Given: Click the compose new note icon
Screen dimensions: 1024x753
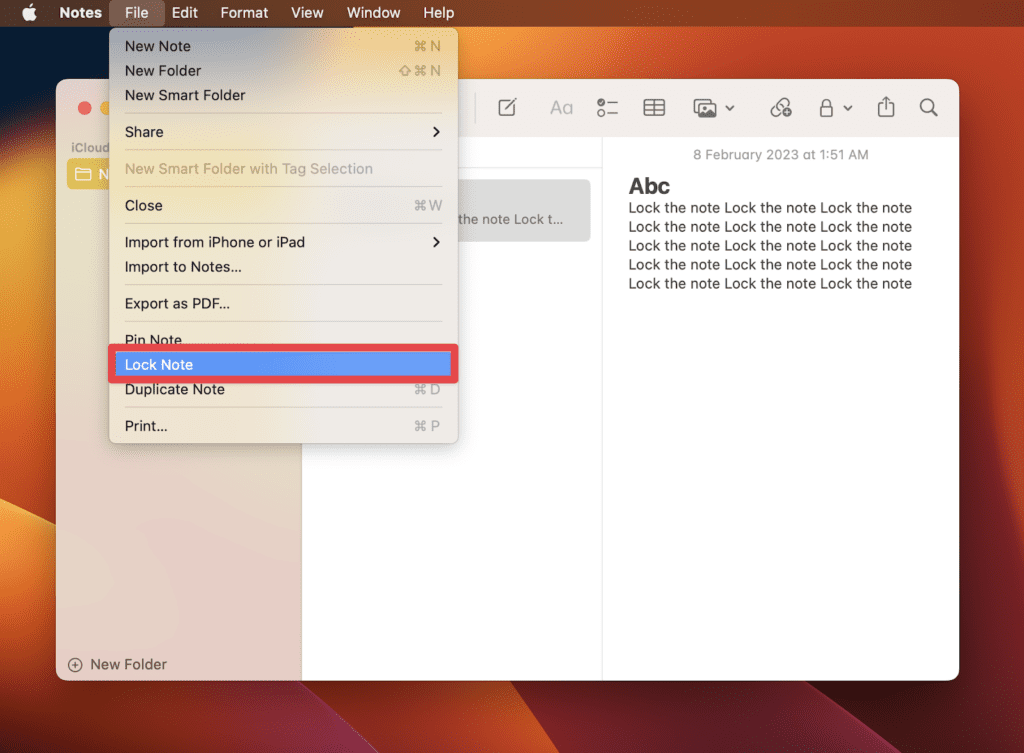Looking at the screenshot, I should pyautogui.click(x=507, y=108).
